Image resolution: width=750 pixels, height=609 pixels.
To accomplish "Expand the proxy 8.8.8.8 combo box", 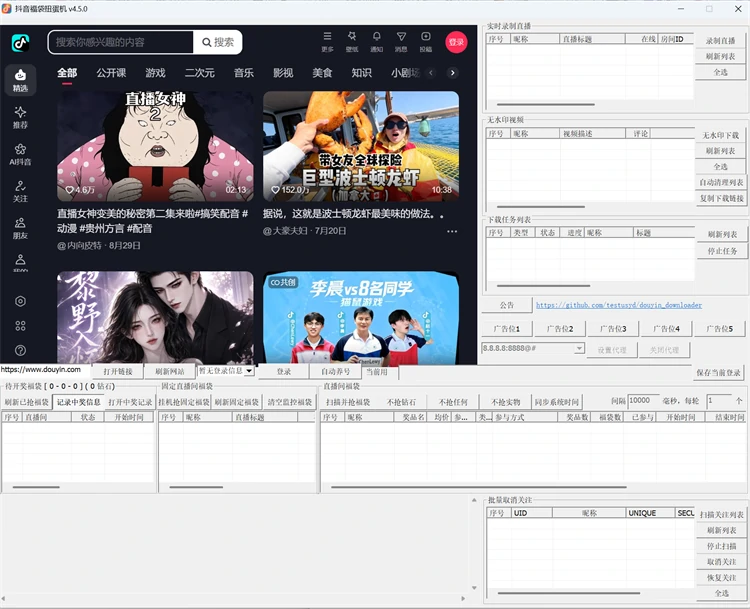I will coord(579,348).
